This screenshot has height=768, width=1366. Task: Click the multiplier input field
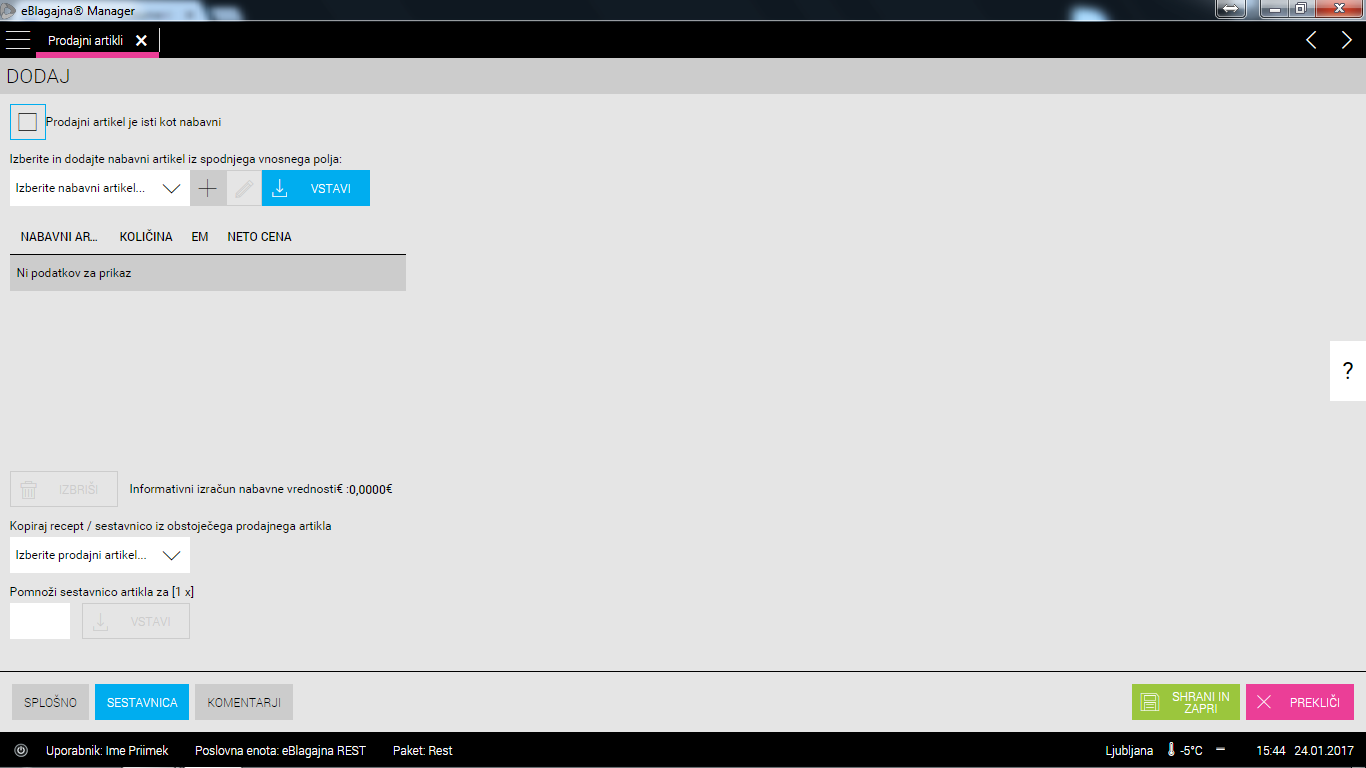40,621
